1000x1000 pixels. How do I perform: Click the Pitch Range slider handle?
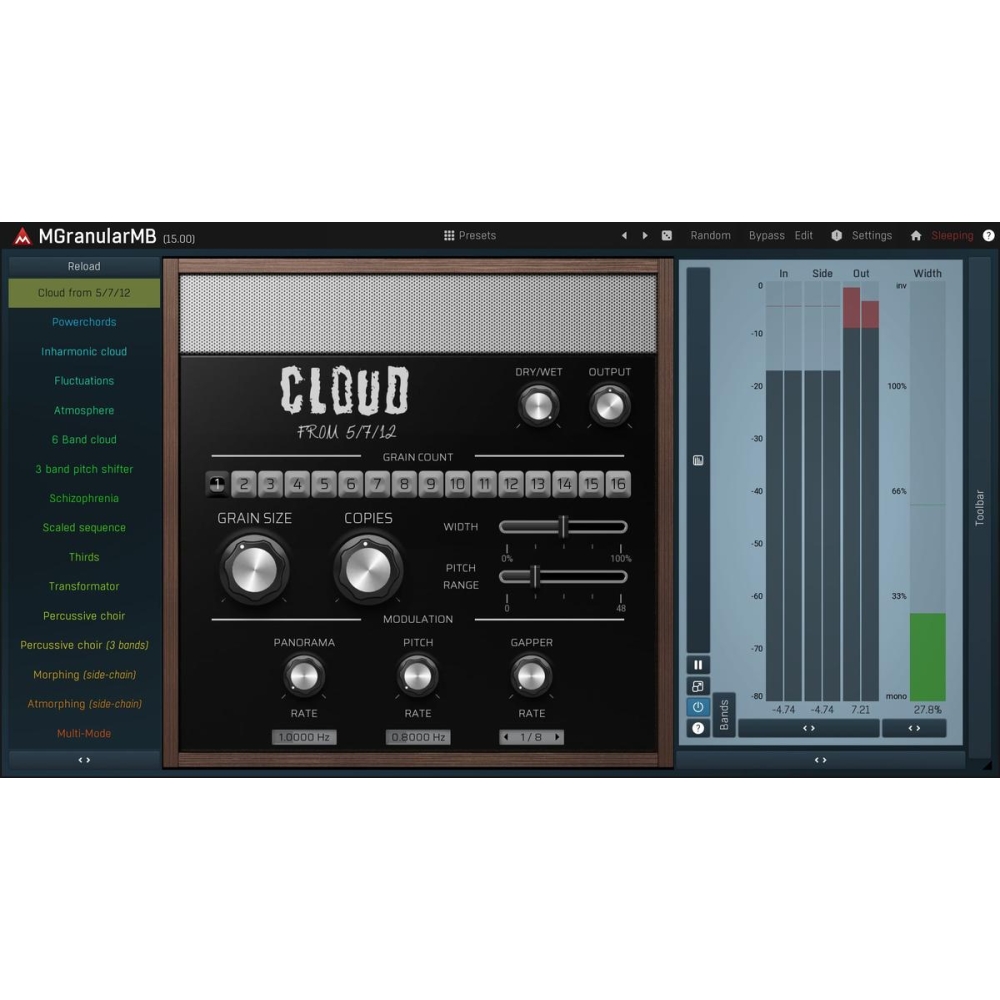(536, 577)
